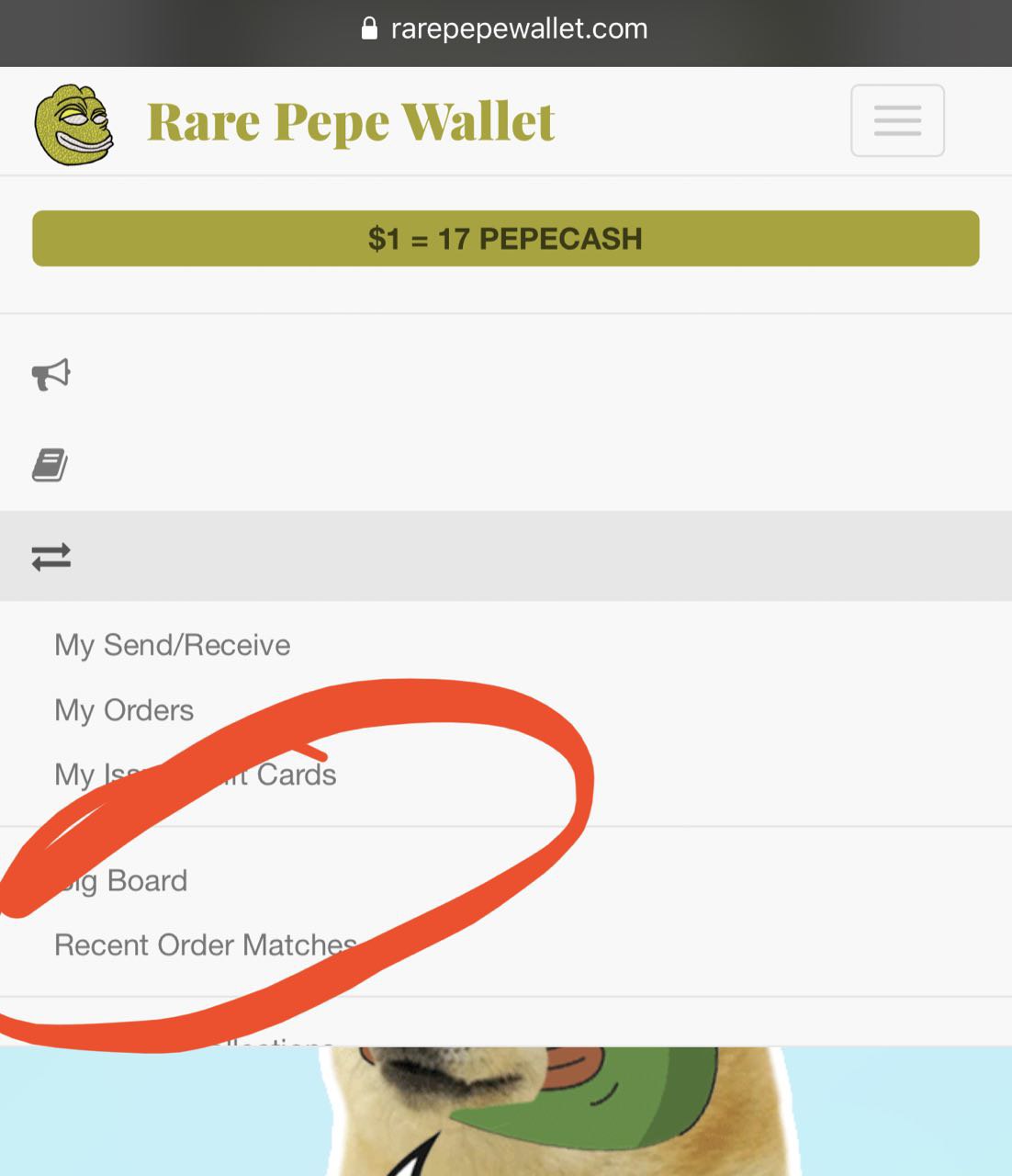Collapse the exchange arrows section
Image resolution: width=1012 pixels, height=1176 pixels.
(x=506, y=557)
